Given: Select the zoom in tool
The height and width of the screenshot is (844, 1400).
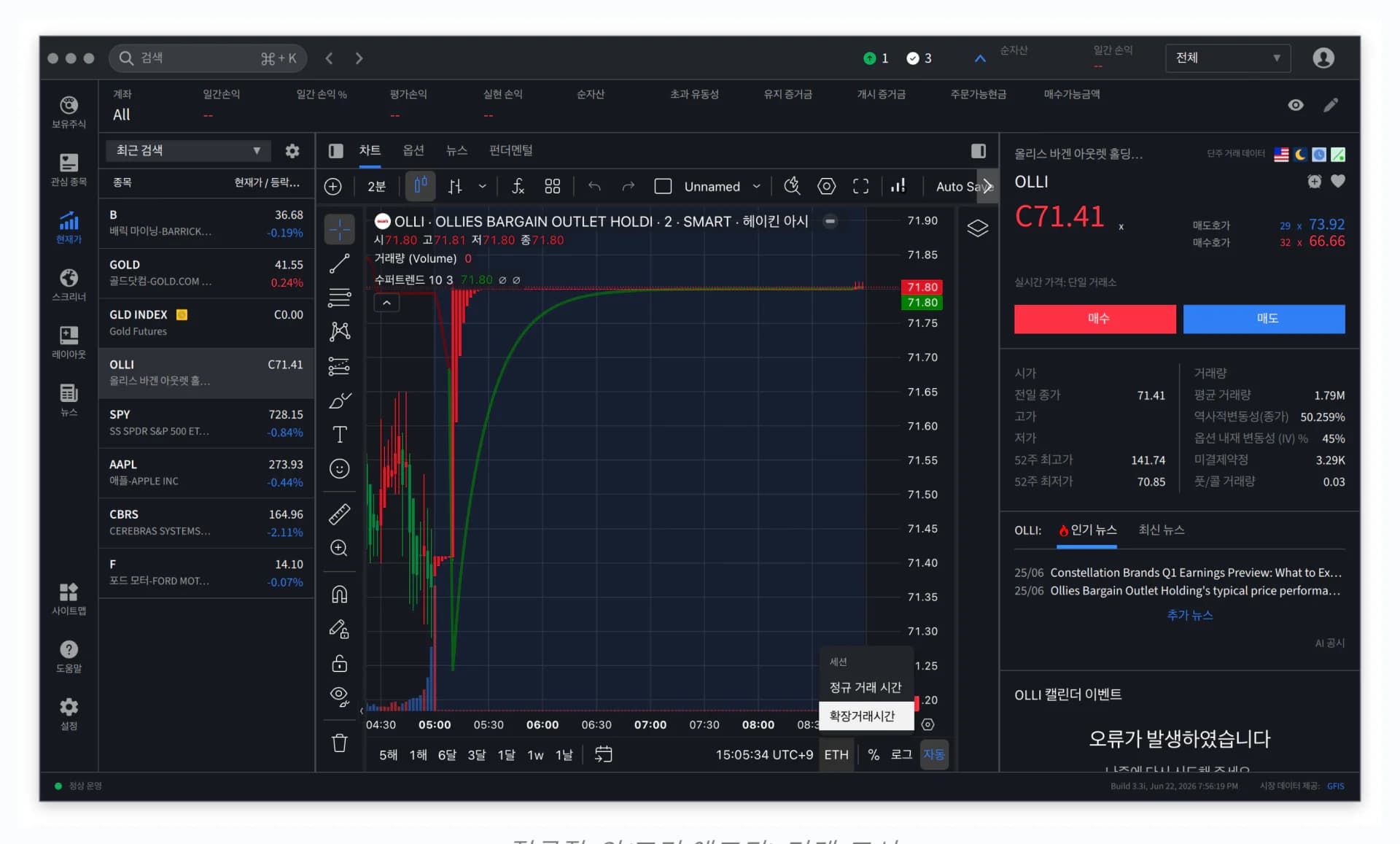Looking at the screenshot, I should click(x=340, y=548).
